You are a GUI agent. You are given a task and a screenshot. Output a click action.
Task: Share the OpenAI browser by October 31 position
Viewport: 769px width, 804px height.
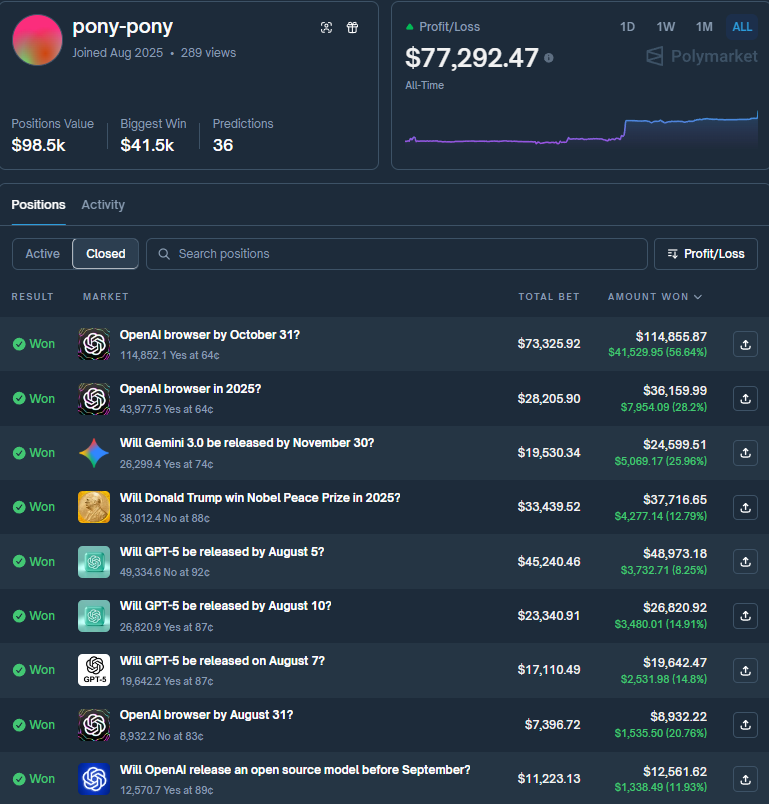(x=745, y=344)
